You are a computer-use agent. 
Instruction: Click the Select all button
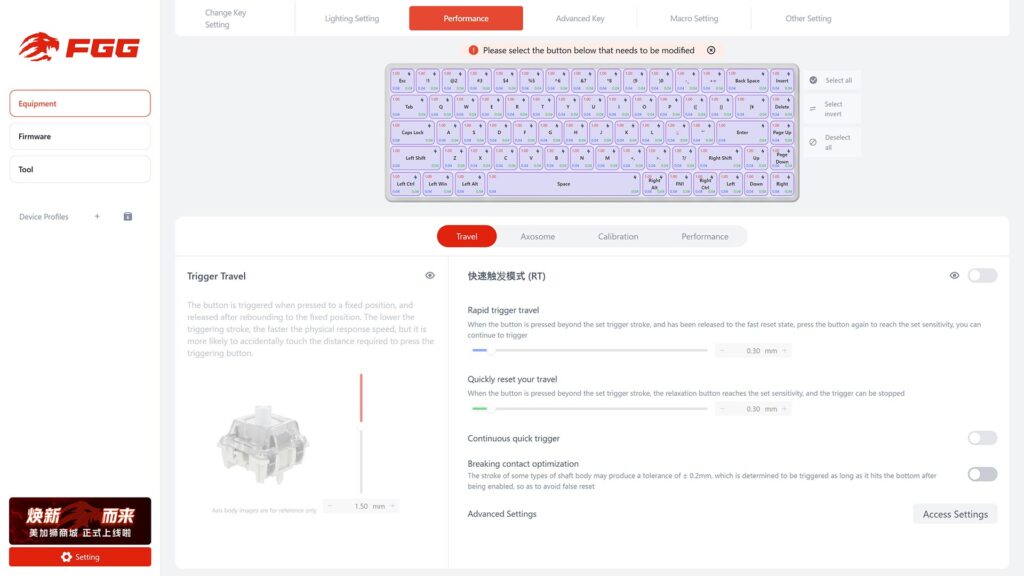click(832, 80)
